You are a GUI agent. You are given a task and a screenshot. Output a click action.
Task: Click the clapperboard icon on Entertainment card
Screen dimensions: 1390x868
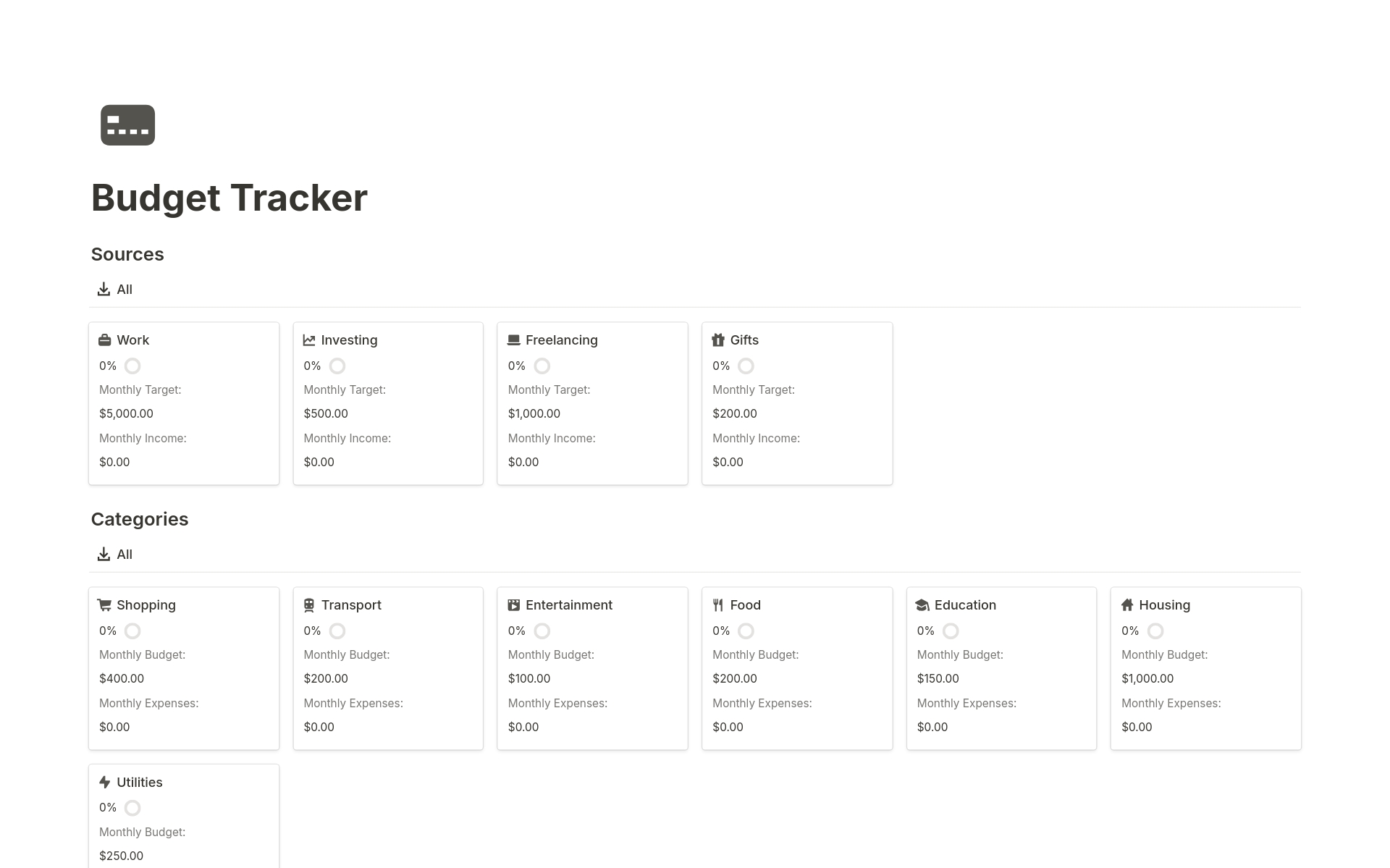coord(514,604)
